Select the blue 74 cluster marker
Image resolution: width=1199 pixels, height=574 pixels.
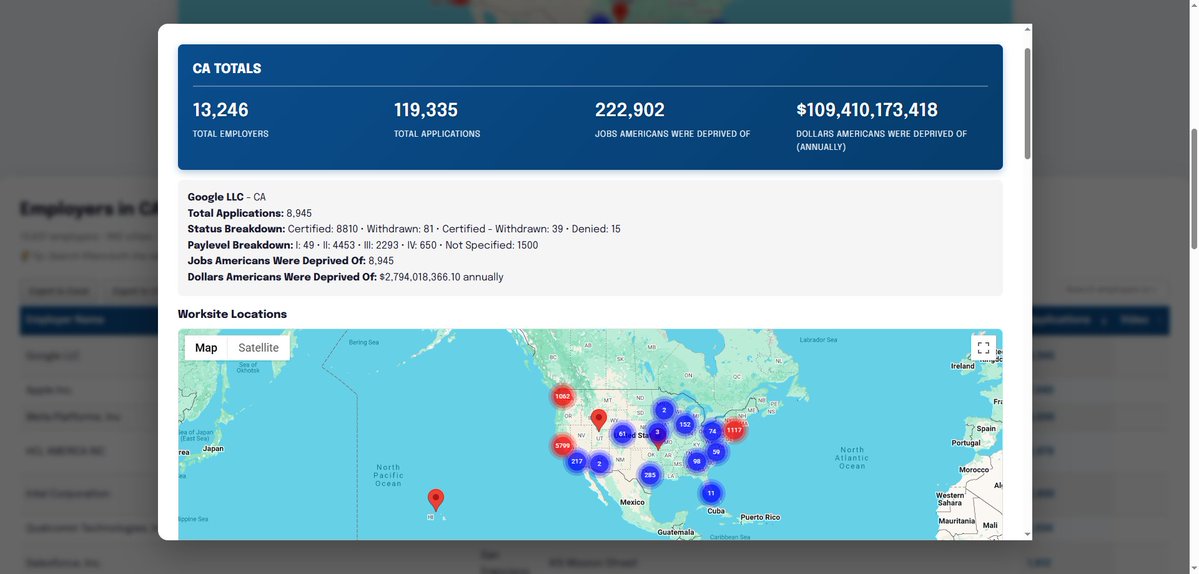click(713, 431)
